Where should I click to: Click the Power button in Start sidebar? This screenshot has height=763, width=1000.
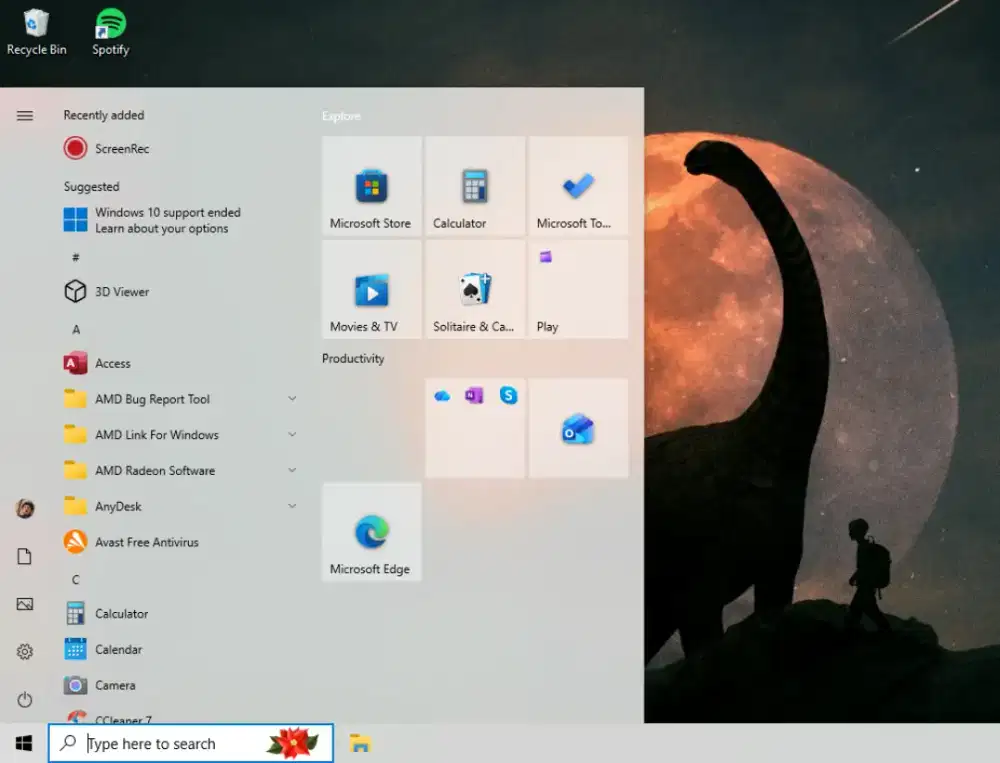tap(25, 699)
